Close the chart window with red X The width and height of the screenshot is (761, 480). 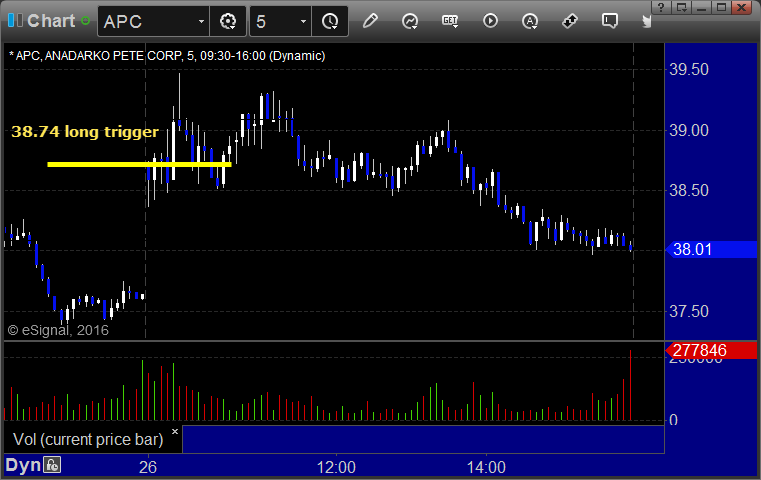click(x=742, y=7)
